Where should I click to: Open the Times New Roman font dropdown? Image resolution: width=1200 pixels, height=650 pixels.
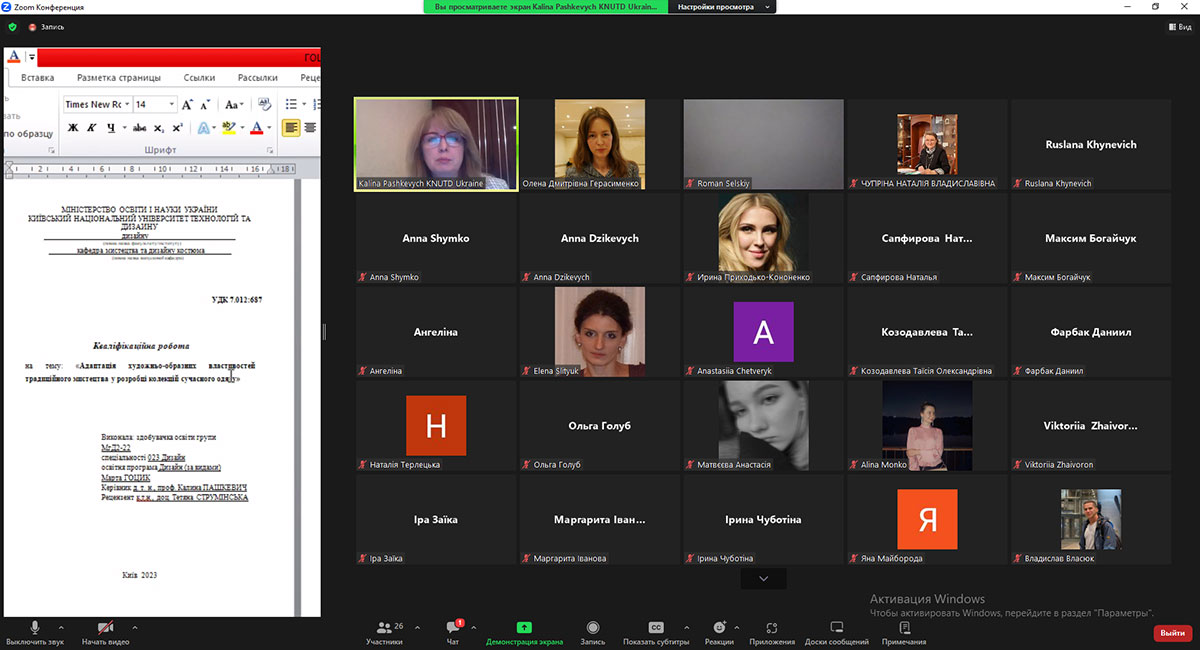(x=127, y=104)
